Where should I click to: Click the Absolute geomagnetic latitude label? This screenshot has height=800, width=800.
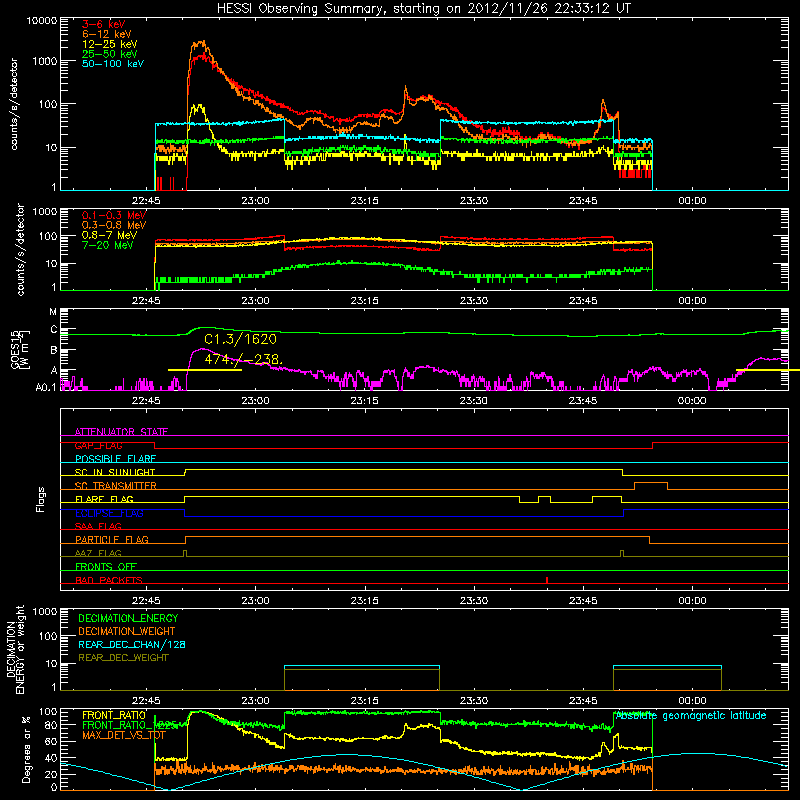[691, 716]
